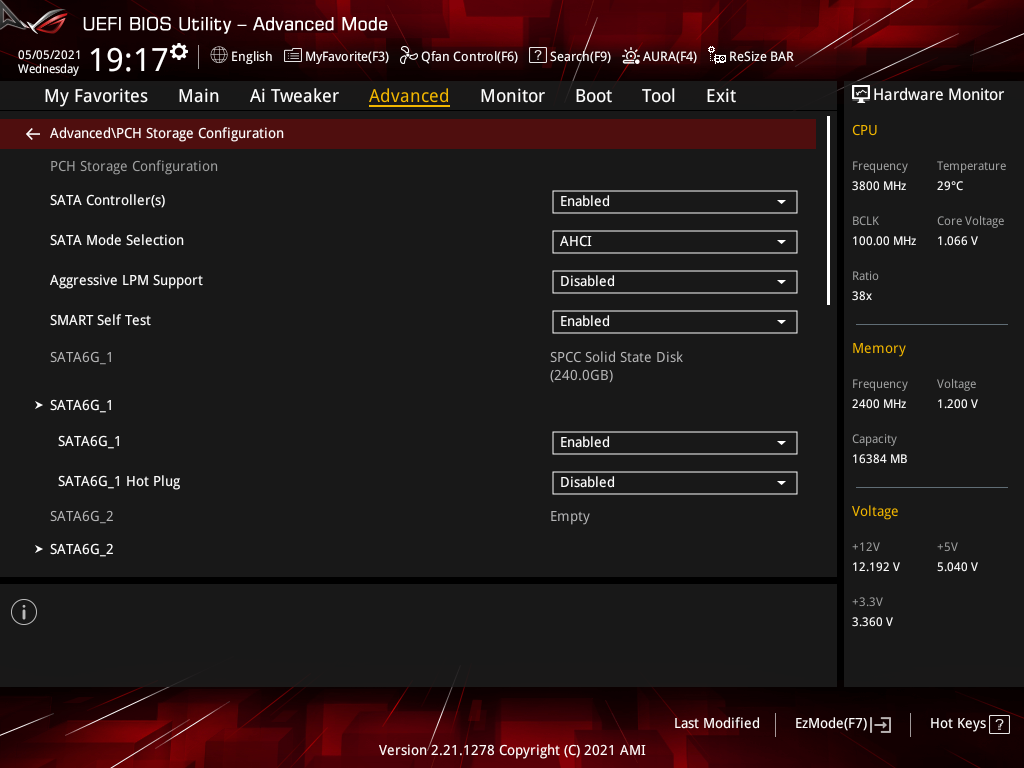This screenshot has height=768, width=1024.
Task: Click the back arrow in breadcrumb
Action: (33, 134)
